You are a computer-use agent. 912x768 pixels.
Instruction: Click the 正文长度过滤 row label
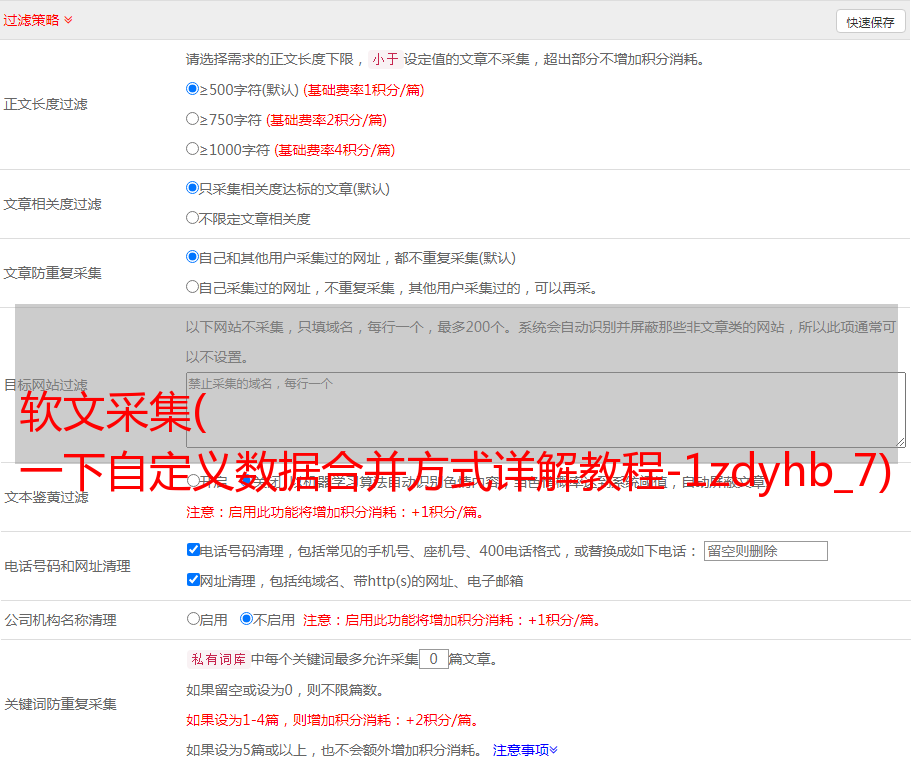click(x=45, y=104)
